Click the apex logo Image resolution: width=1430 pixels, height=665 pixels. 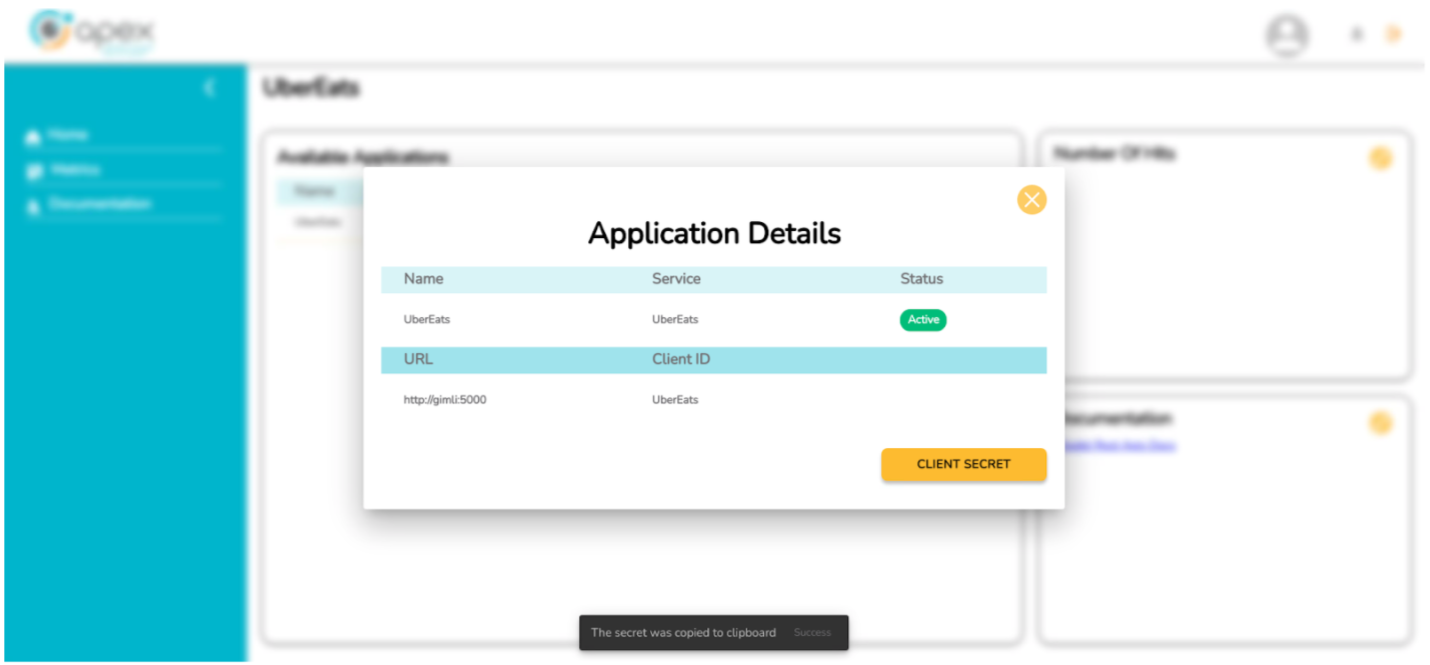tap(91, 32)
